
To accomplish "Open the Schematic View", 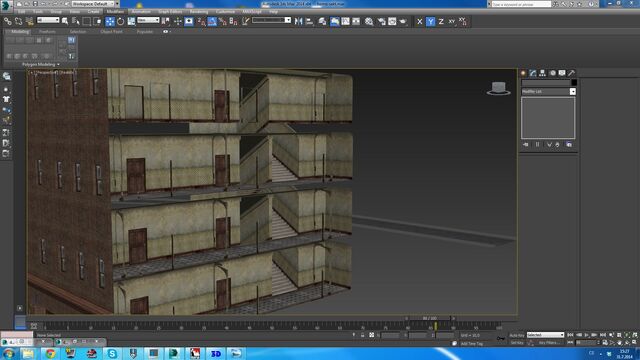I will pos(356,21).
